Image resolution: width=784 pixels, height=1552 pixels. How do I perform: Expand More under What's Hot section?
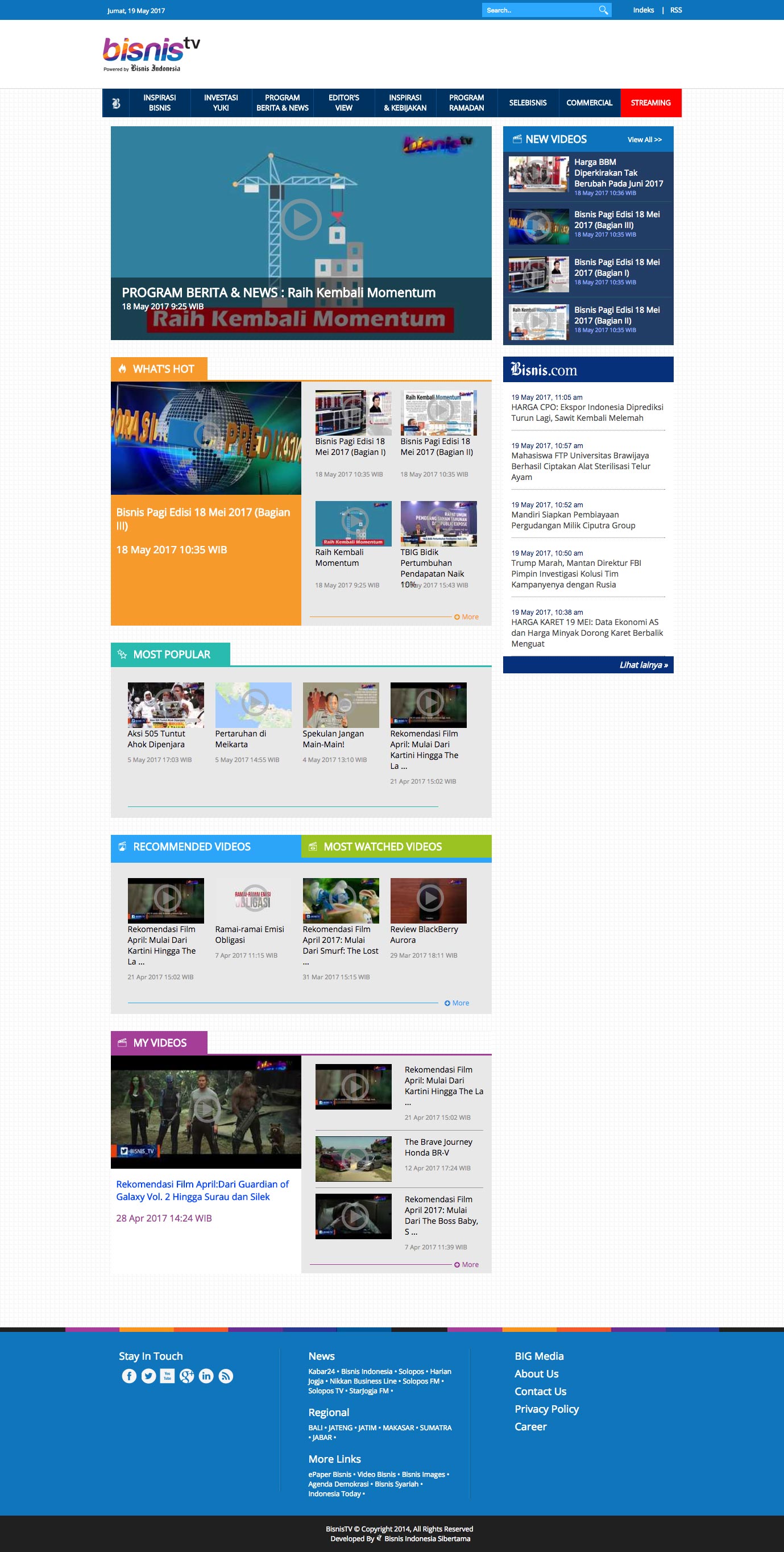pos(467,617)
